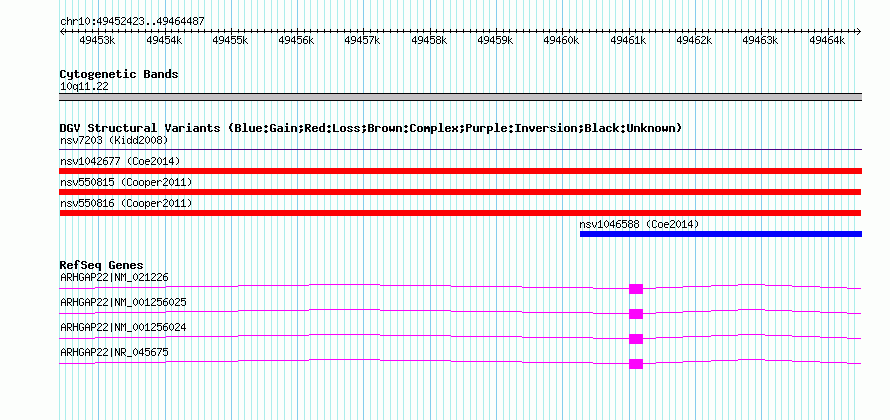890x420 pixels.
Task: Open variant nsv550815 (Cooper2011) label
Action: (126, 182)
